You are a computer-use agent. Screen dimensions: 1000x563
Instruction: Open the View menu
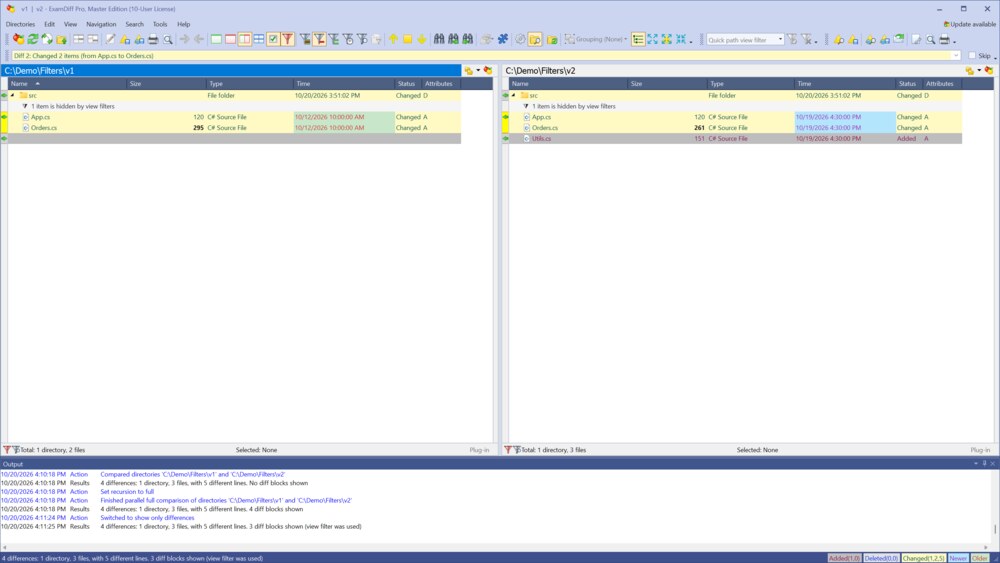pyautogui.click(x=70, y=24)
